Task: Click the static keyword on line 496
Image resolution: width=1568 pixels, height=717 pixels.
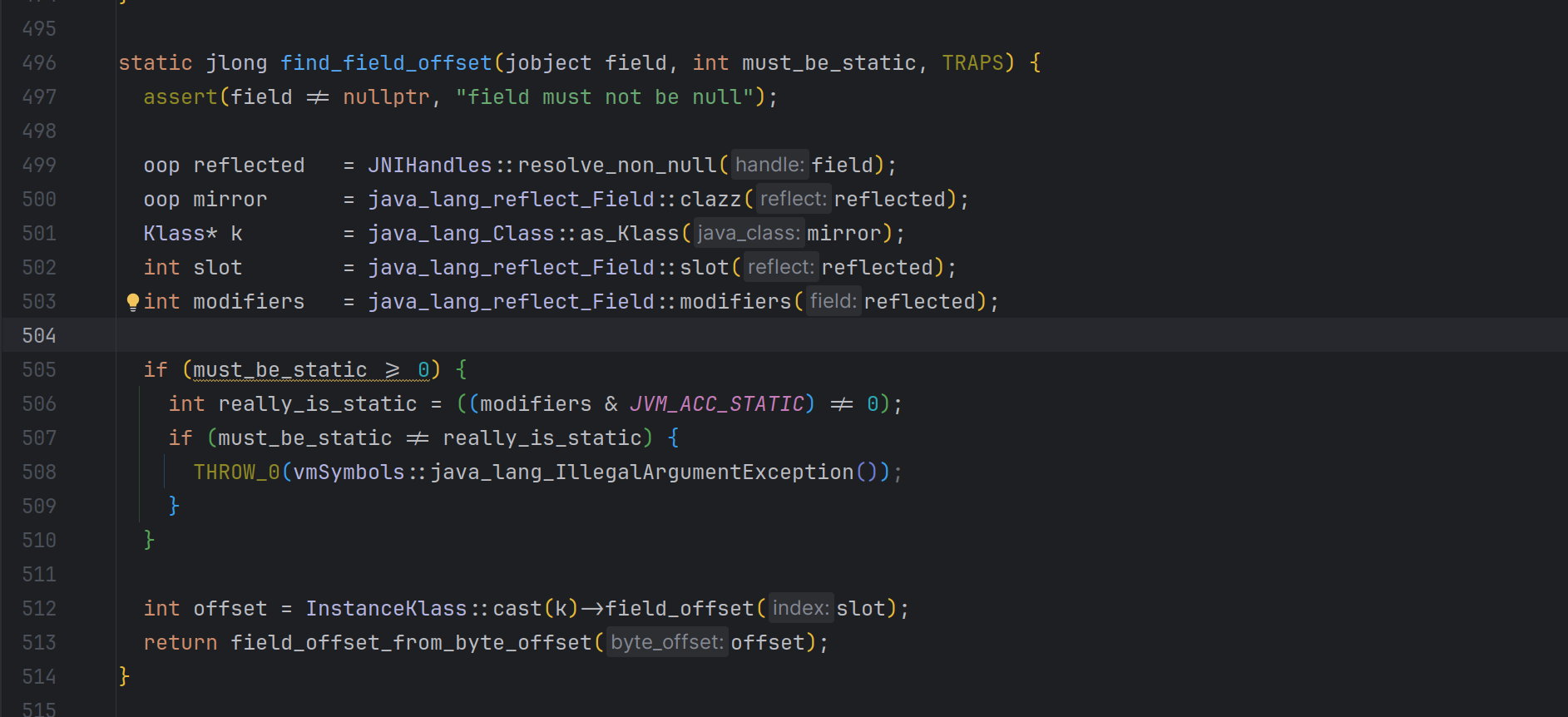Action: pos(156,63)
